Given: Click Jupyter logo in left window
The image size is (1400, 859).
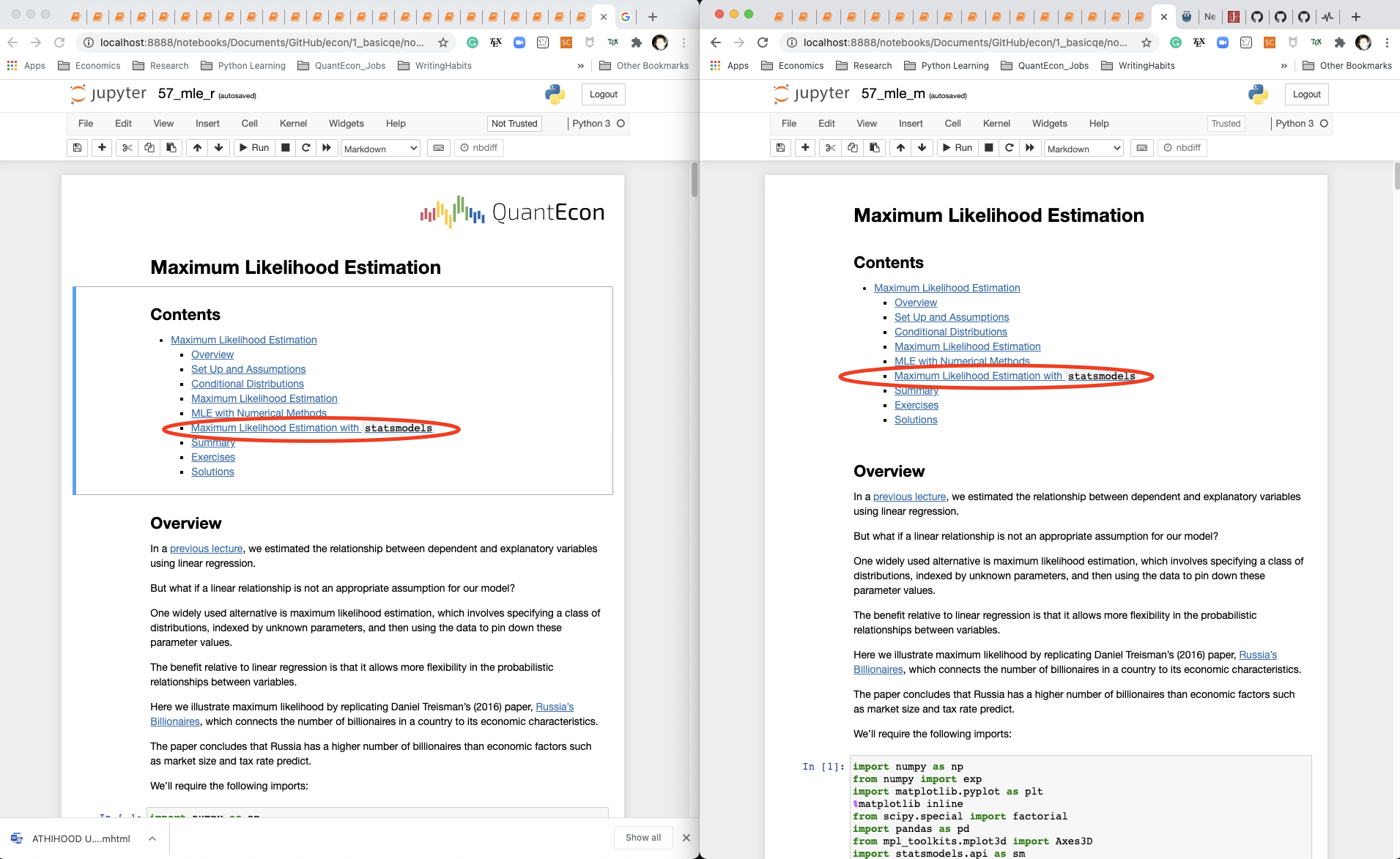Looking at the screenshot, I should click(x=108, y=94).
